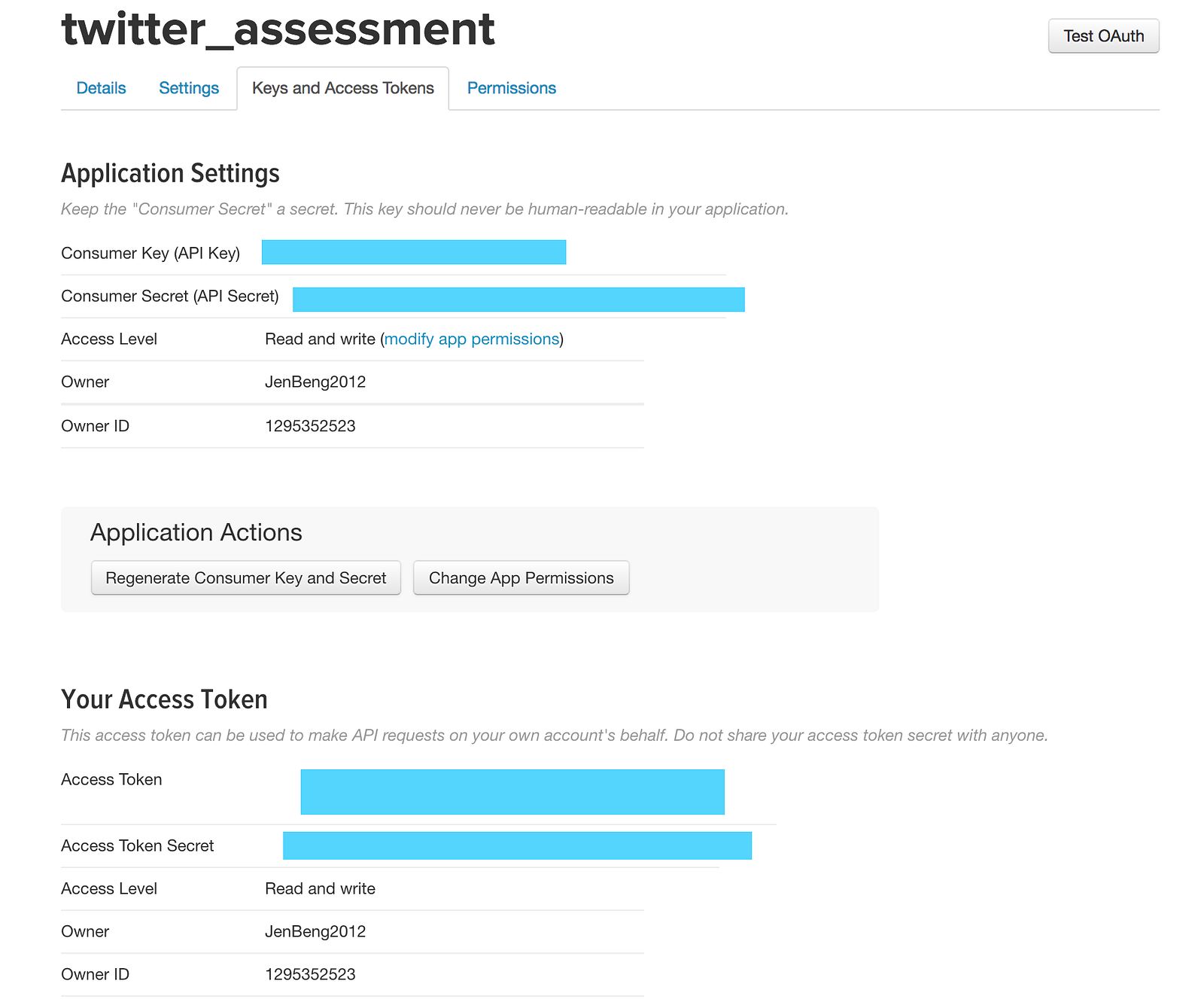Click the Access Token Secret label
Image resolution: width=1204 pixels, height=1002 pixels.
click(138, 846)
